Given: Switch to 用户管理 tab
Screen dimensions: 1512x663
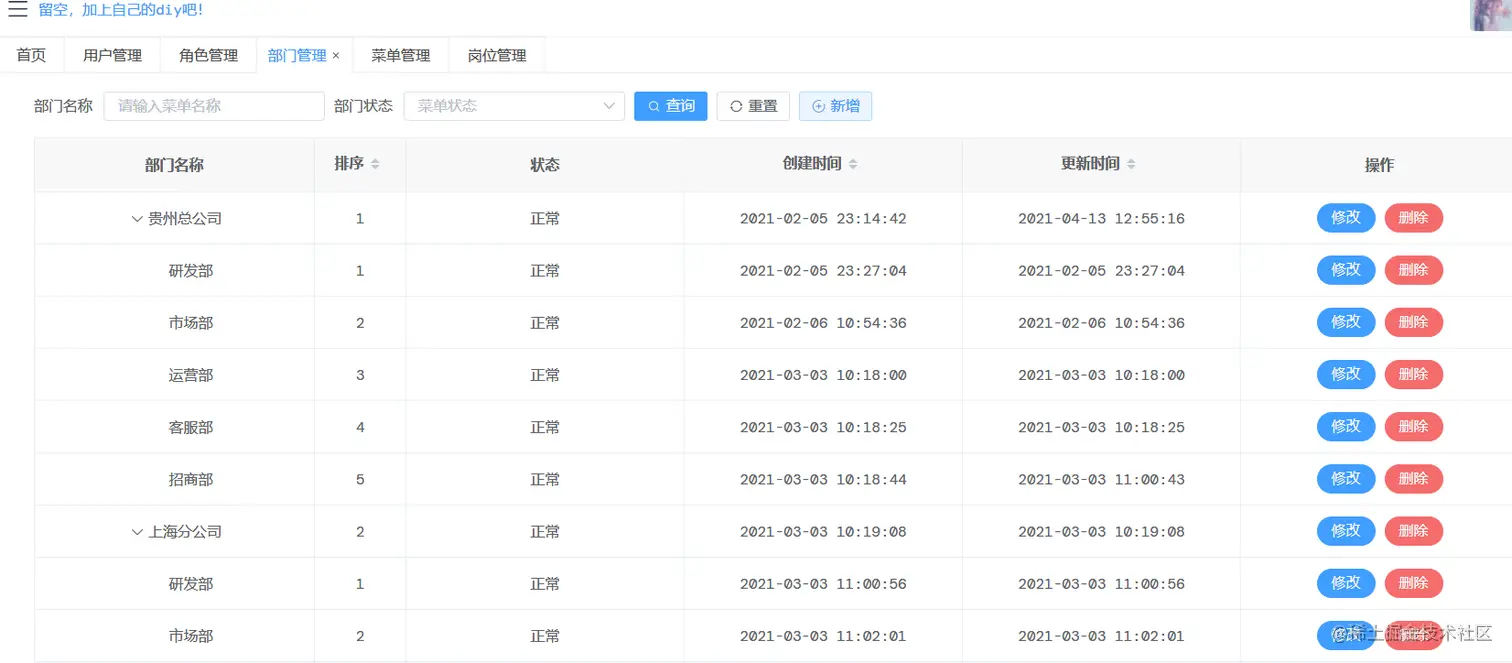Looking at the screenshot, I should (x=113, y=56).
